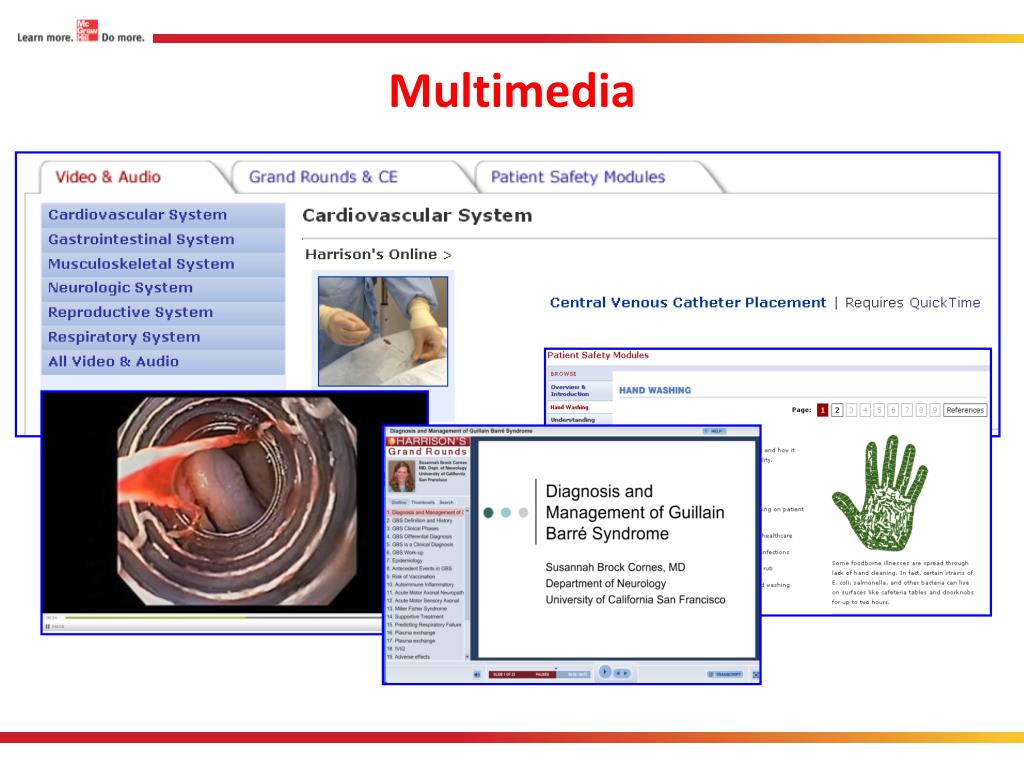Screen dimensions: 1024x768
Task: Open the Transcript in Grand Rounds player
Action: point(725,675)
